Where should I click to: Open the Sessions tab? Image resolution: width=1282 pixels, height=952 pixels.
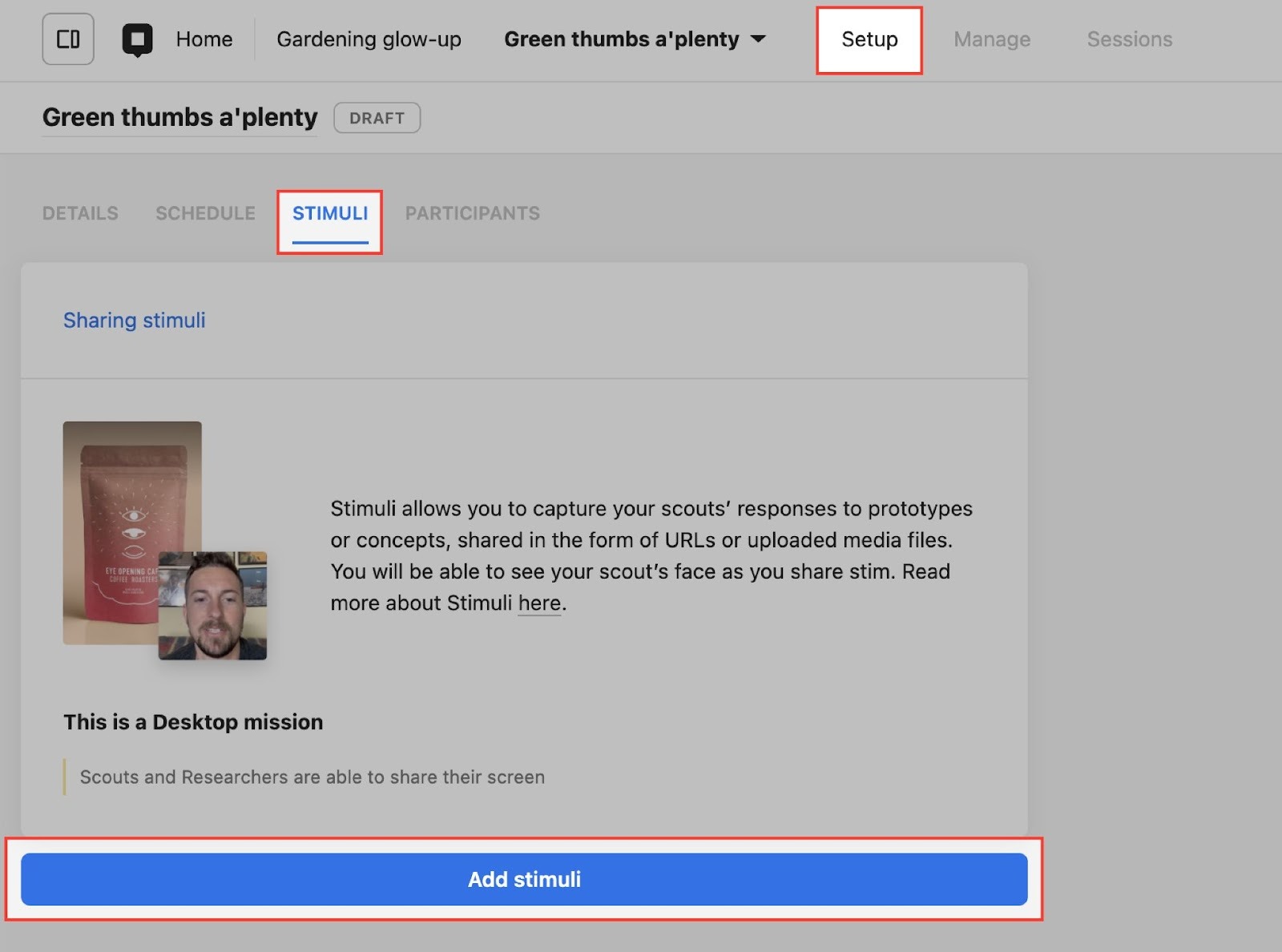[1129, 39]
